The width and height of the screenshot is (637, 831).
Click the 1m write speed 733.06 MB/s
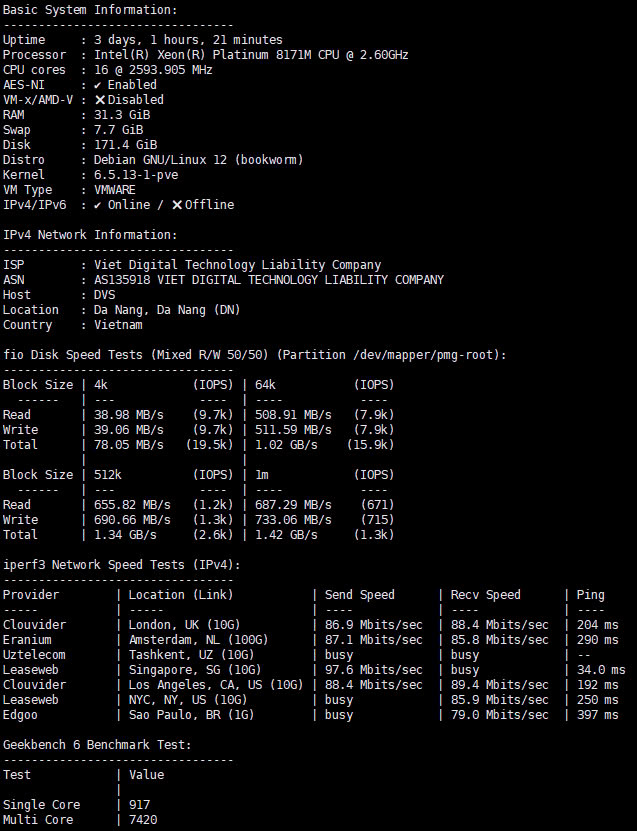291,520
